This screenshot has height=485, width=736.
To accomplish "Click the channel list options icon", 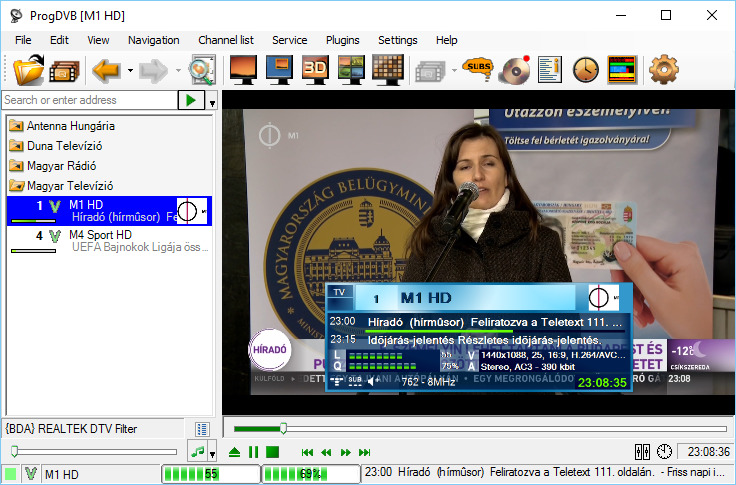I will 202,429.
